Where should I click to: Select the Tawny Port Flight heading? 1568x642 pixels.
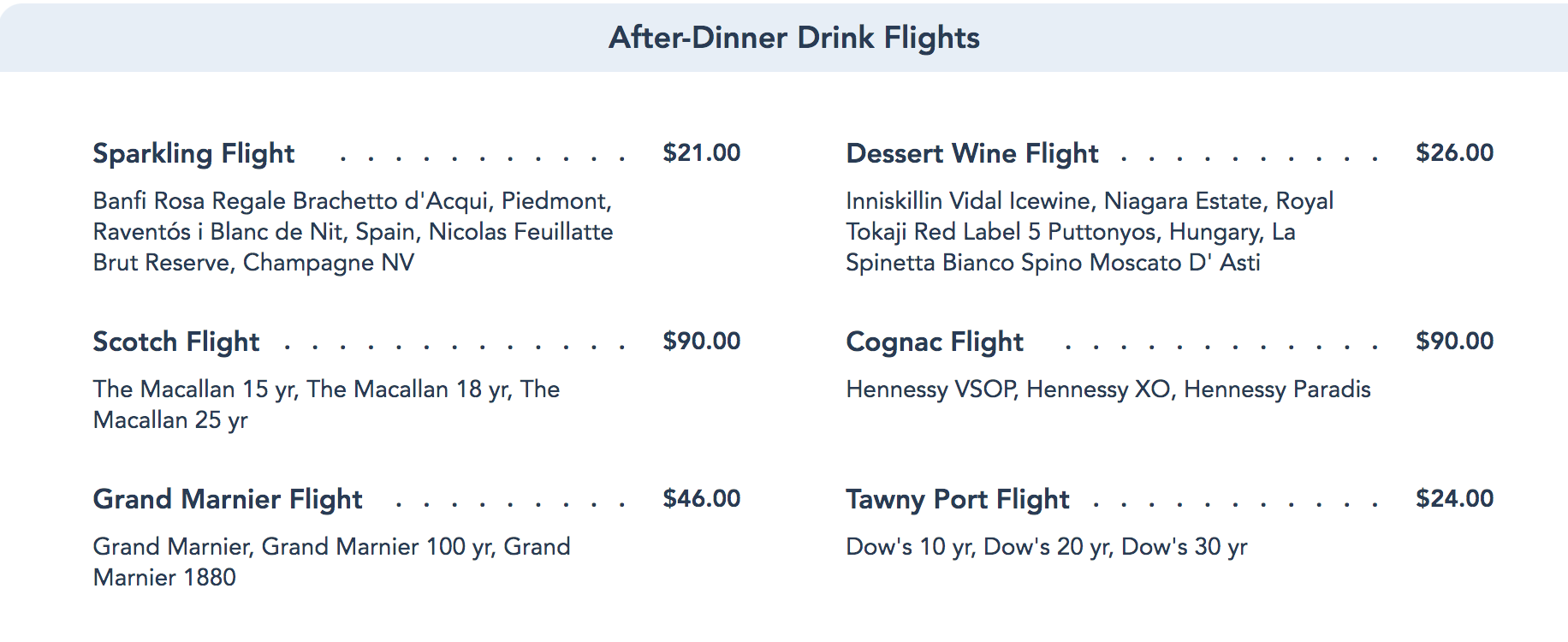957,499
